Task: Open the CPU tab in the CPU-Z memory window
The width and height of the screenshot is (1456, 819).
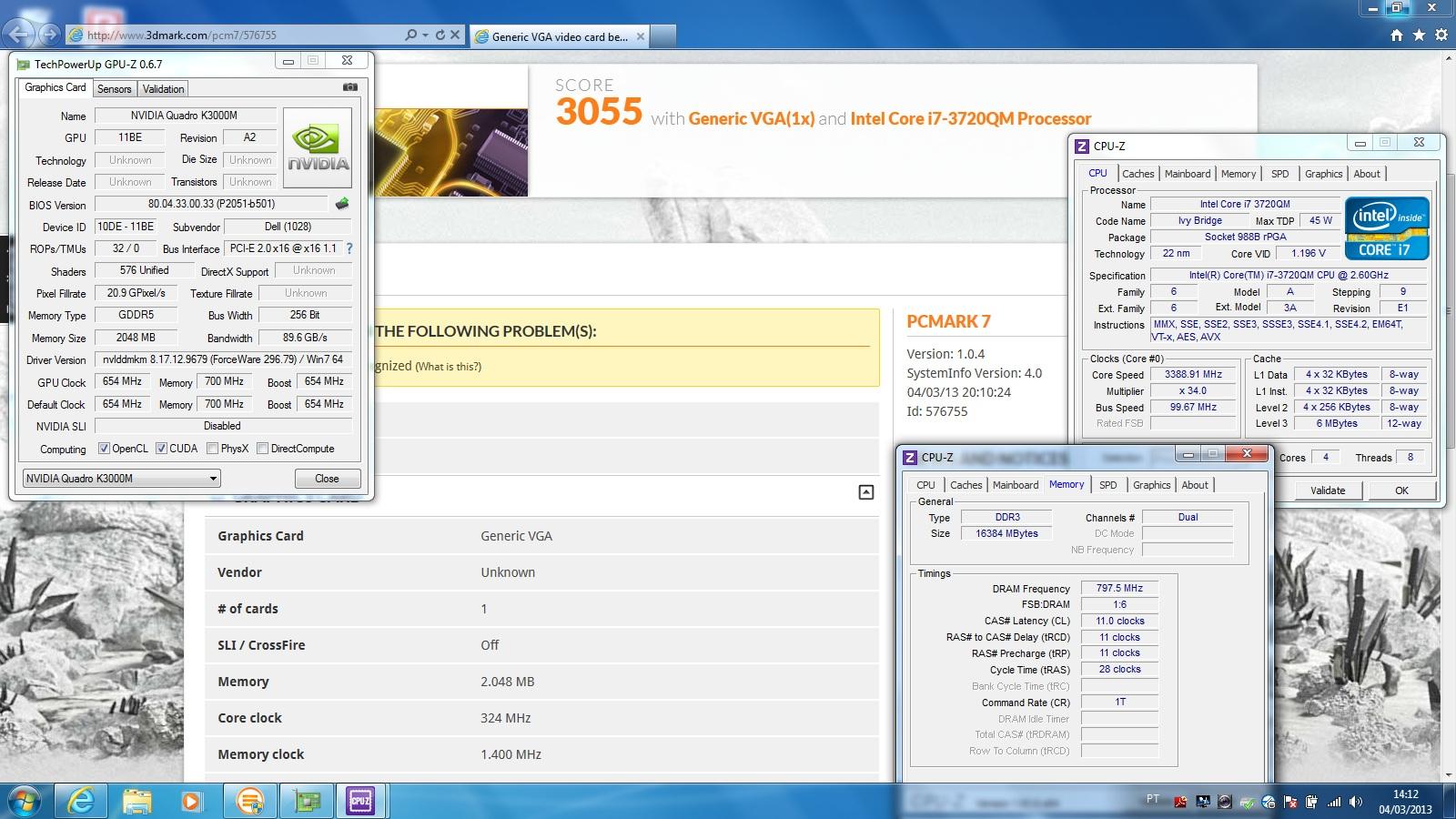Action: pos(925,485)
